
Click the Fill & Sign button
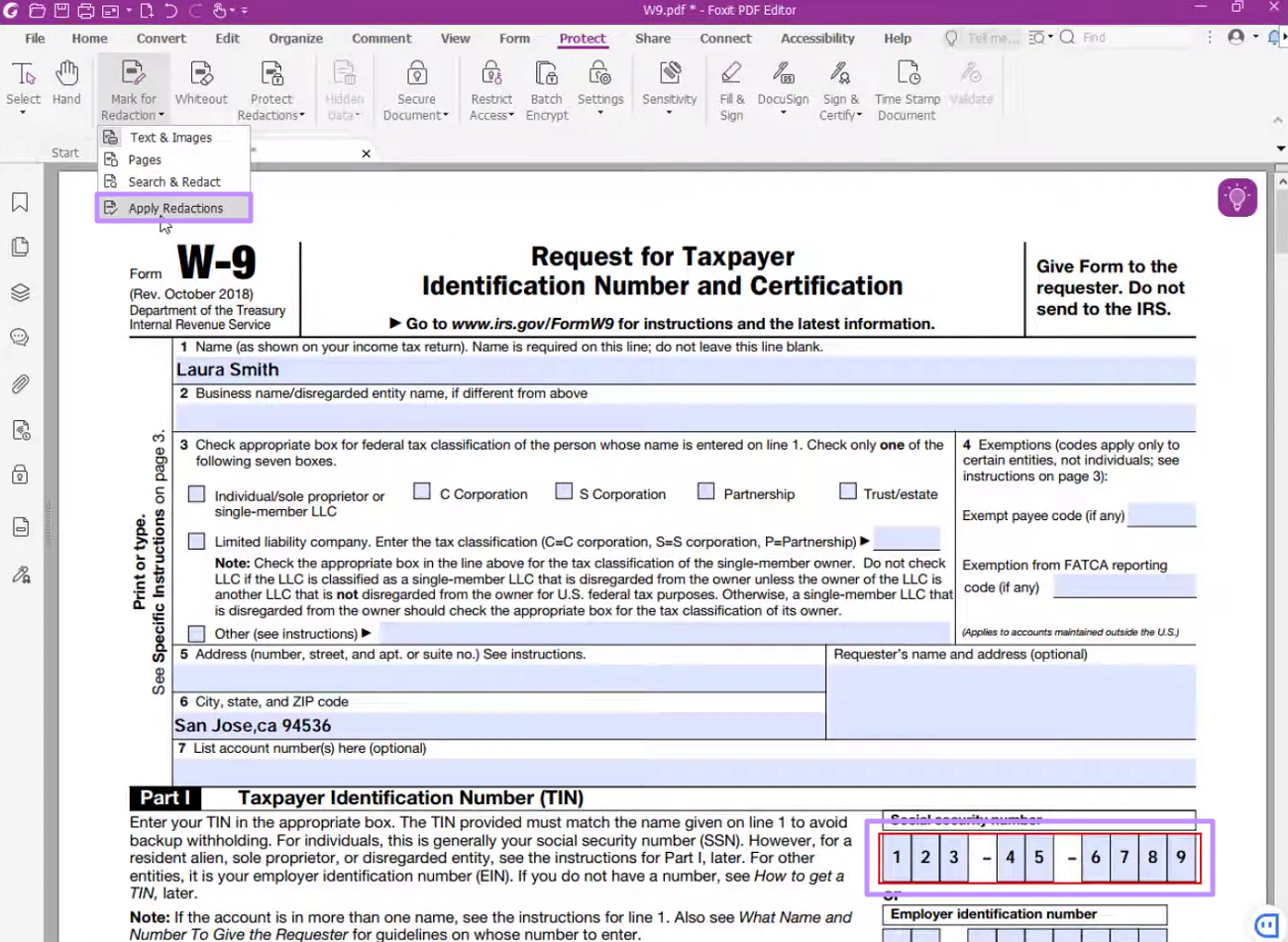[x=731, y=87]
